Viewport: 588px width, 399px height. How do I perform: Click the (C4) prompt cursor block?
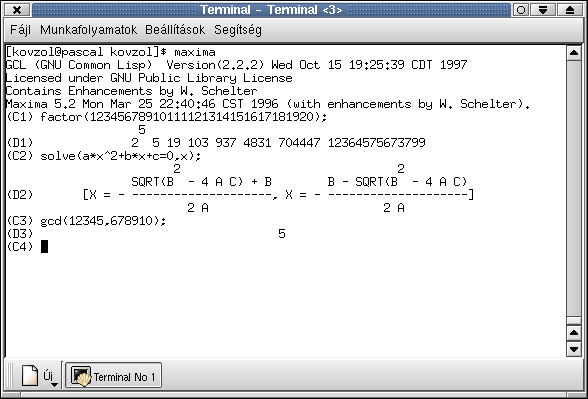pos(44,246)
